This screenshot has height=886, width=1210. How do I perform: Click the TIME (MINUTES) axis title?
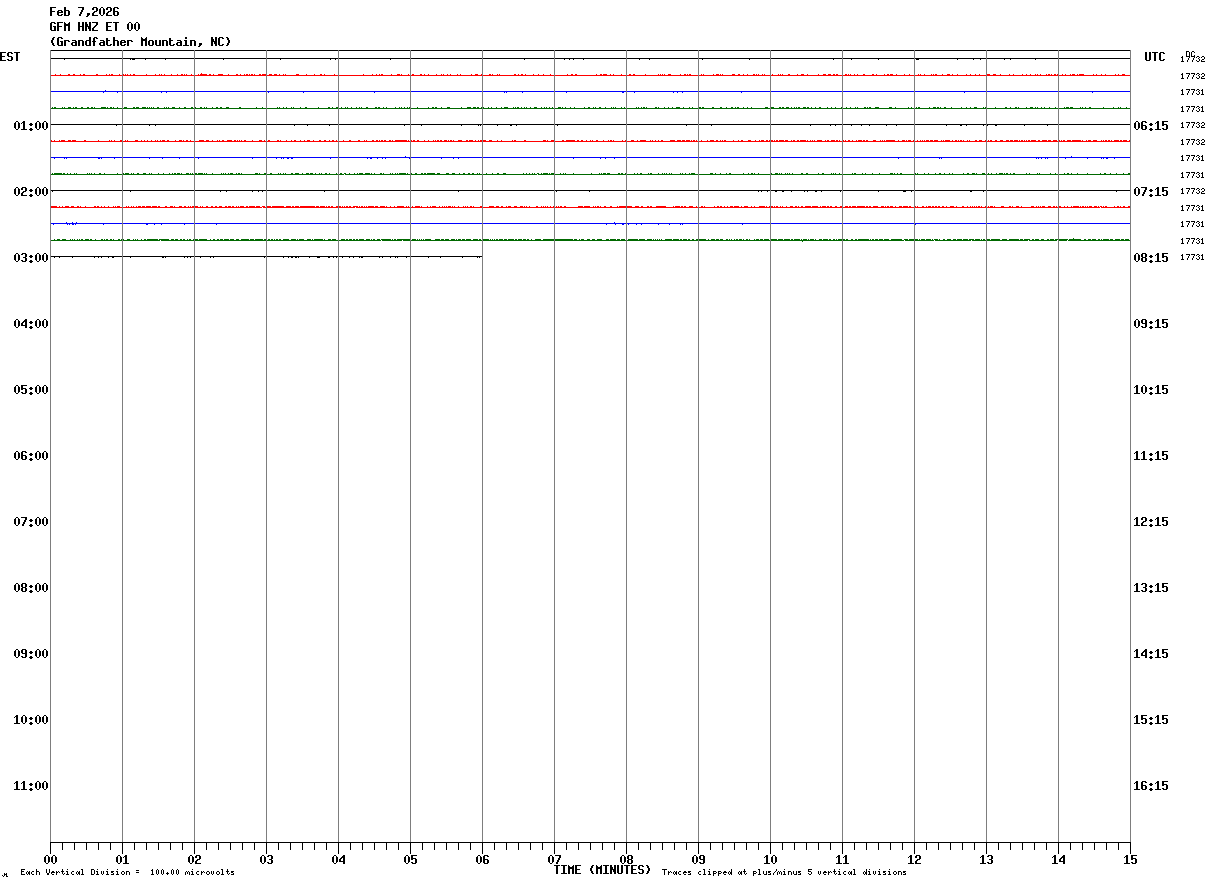click(x=602, y=870)
